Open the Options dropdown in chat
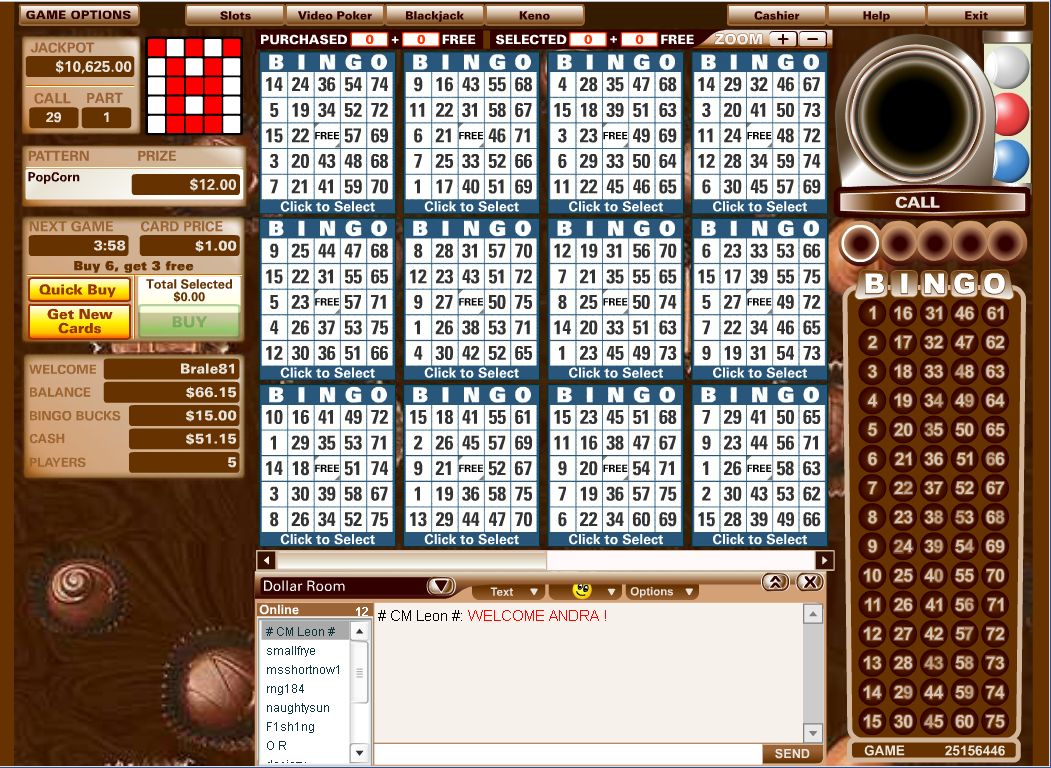 pos(655,591)
